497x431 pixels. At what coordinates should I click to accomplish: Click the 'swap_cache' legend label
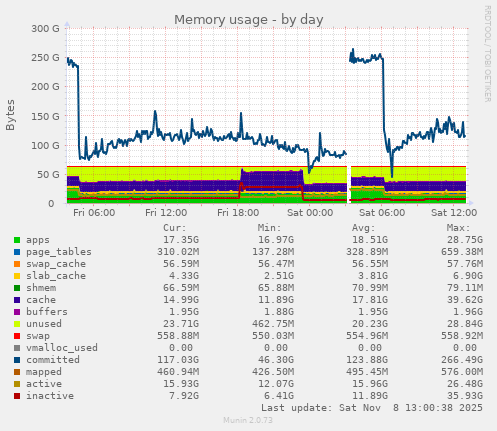pos(56,264)
